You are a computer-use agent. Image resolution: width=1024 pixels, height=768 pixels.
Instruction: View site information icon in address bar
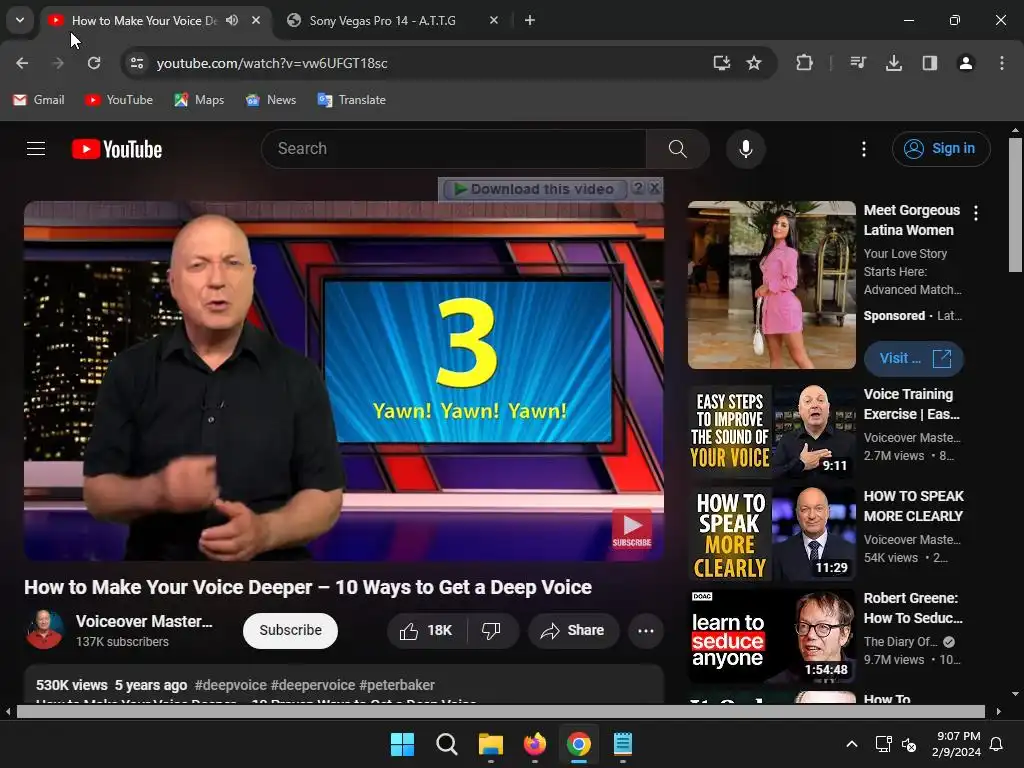coord(136,63)
